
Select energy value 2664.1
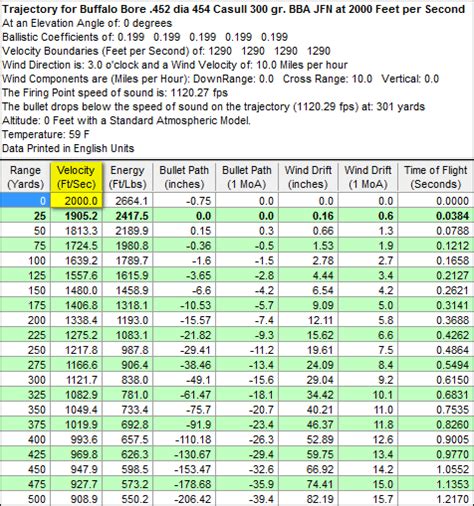coord(127,201)
